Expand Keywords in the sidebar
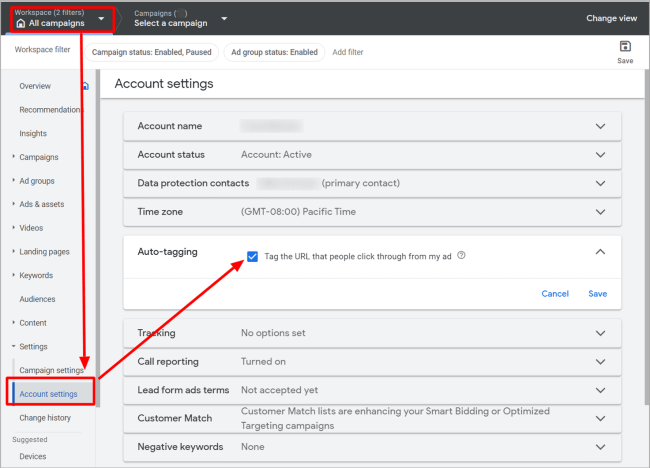Image resolution: width=650 pixels, height=468 pixels. (14, 275)
